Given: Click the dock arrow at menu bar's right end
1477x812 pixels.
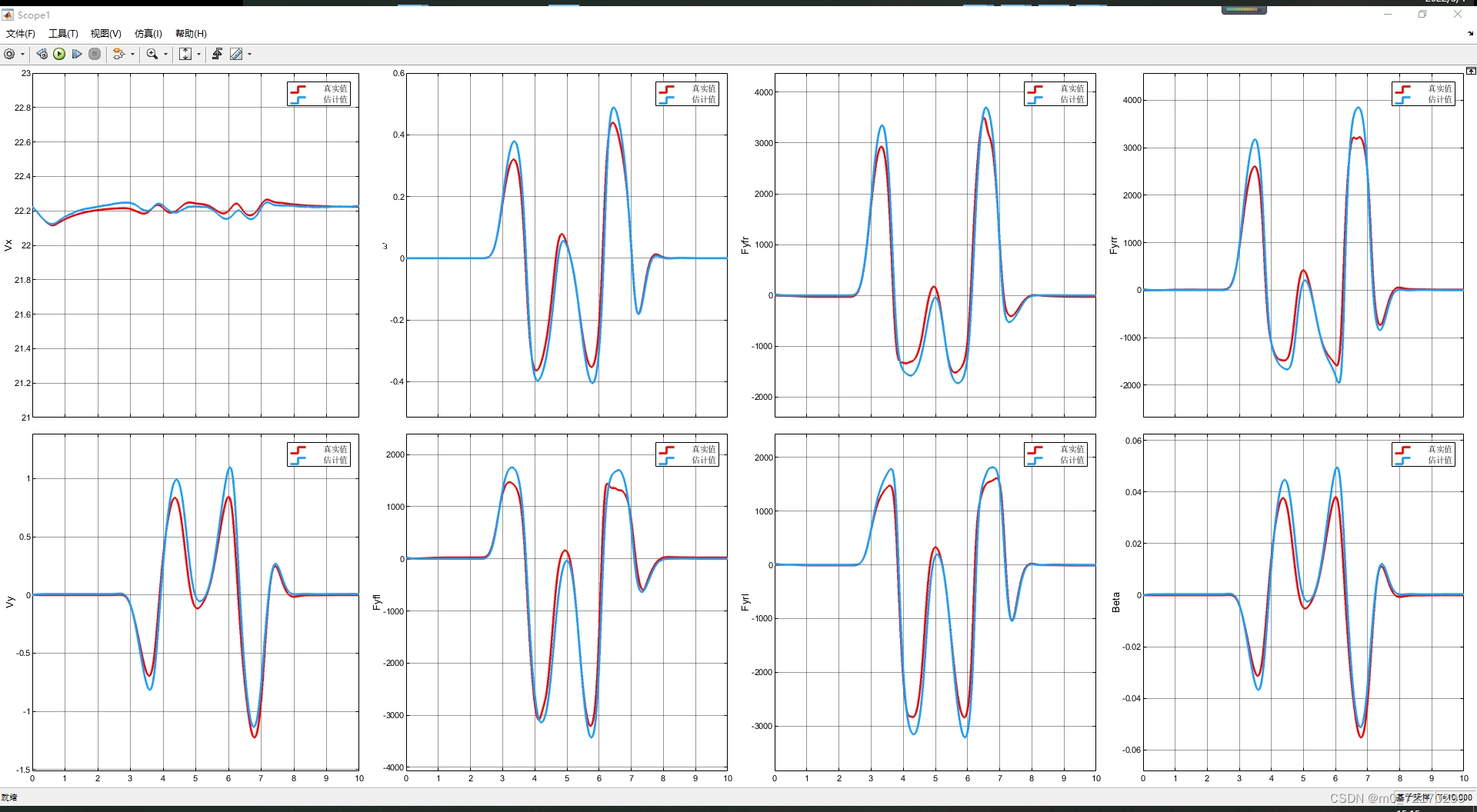Looking at the screenshot, I should (1470, 34).
